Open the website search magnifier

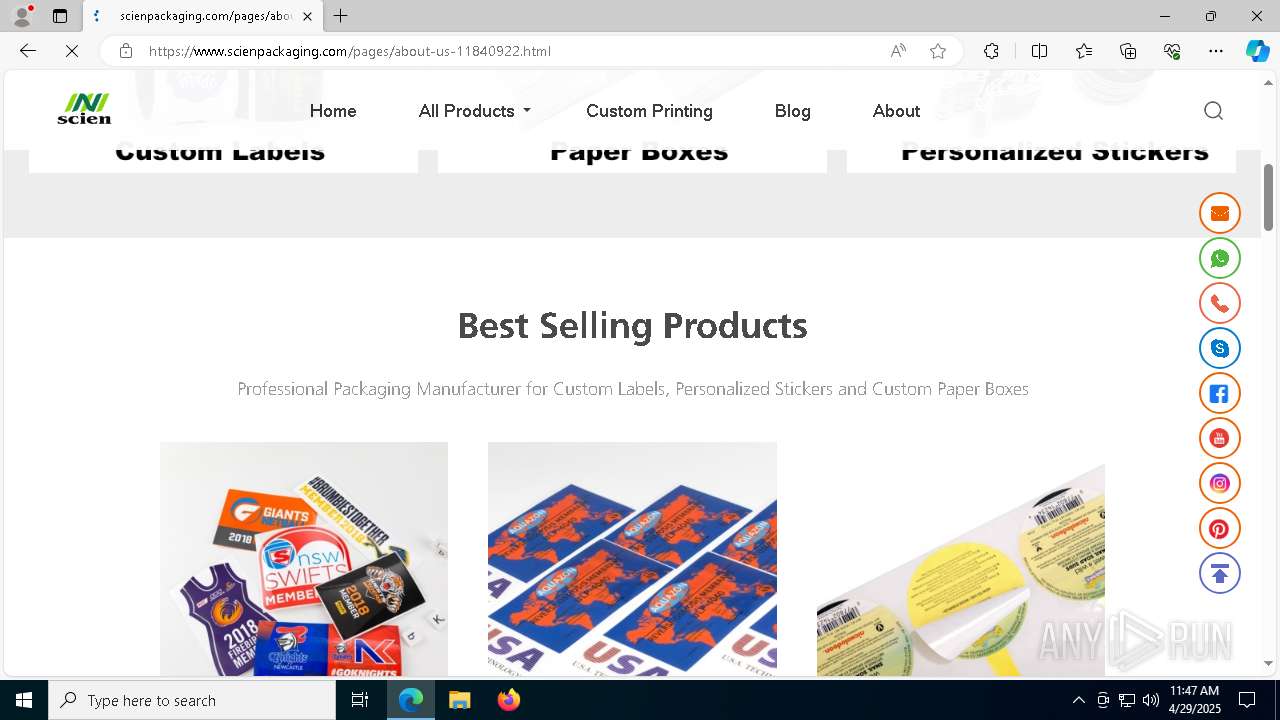coord(1213,111)
